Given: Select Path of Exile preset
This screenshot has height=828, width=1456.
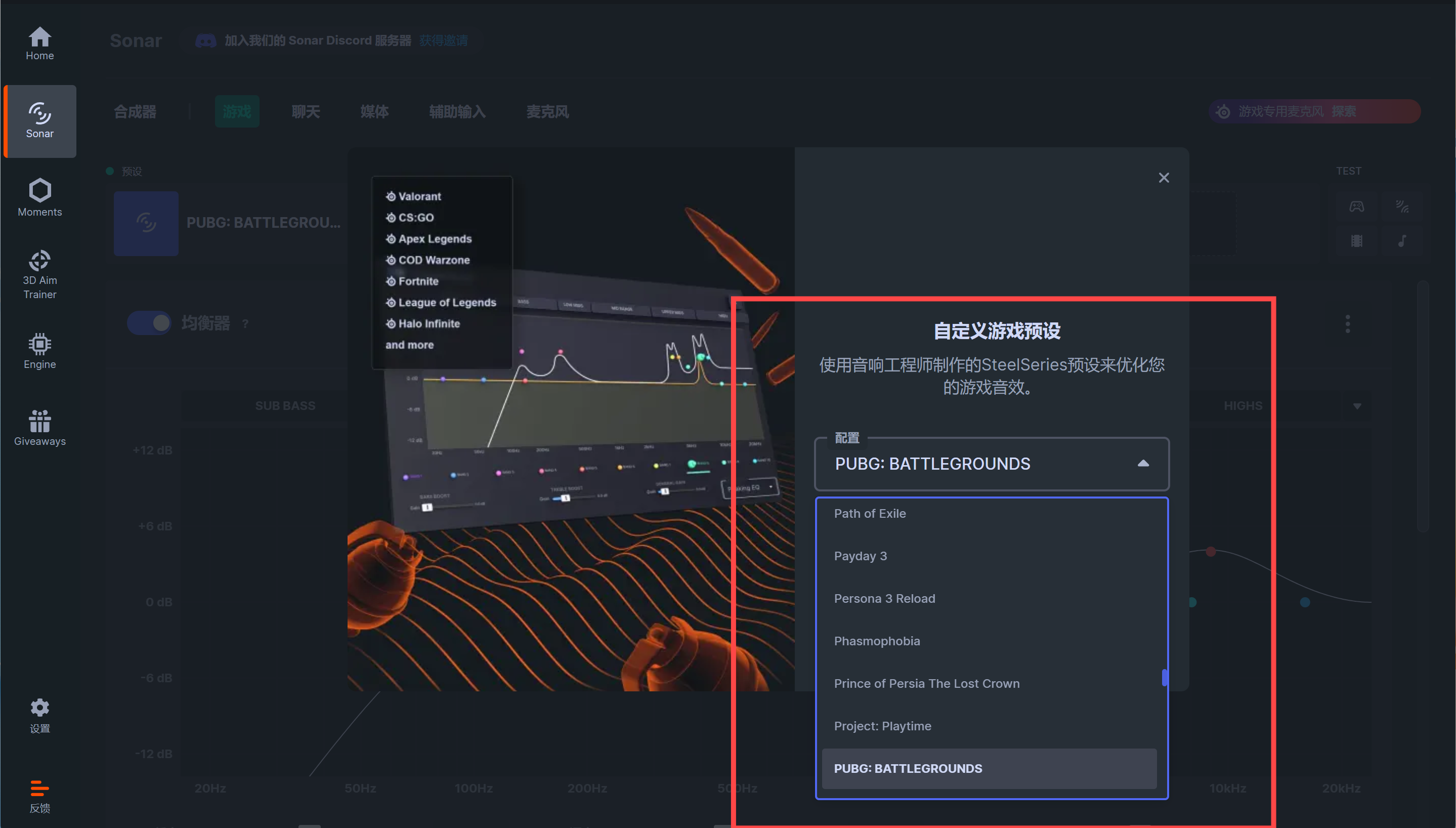Looking at the screenshot, I should 989,514.
